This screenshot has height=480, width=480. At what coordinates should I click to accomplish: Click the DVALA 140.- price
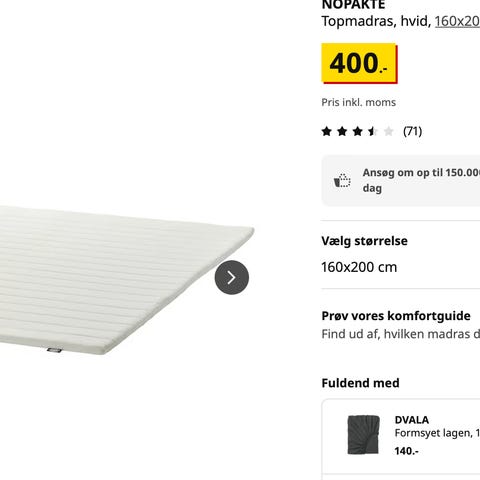tap(406, 451)
